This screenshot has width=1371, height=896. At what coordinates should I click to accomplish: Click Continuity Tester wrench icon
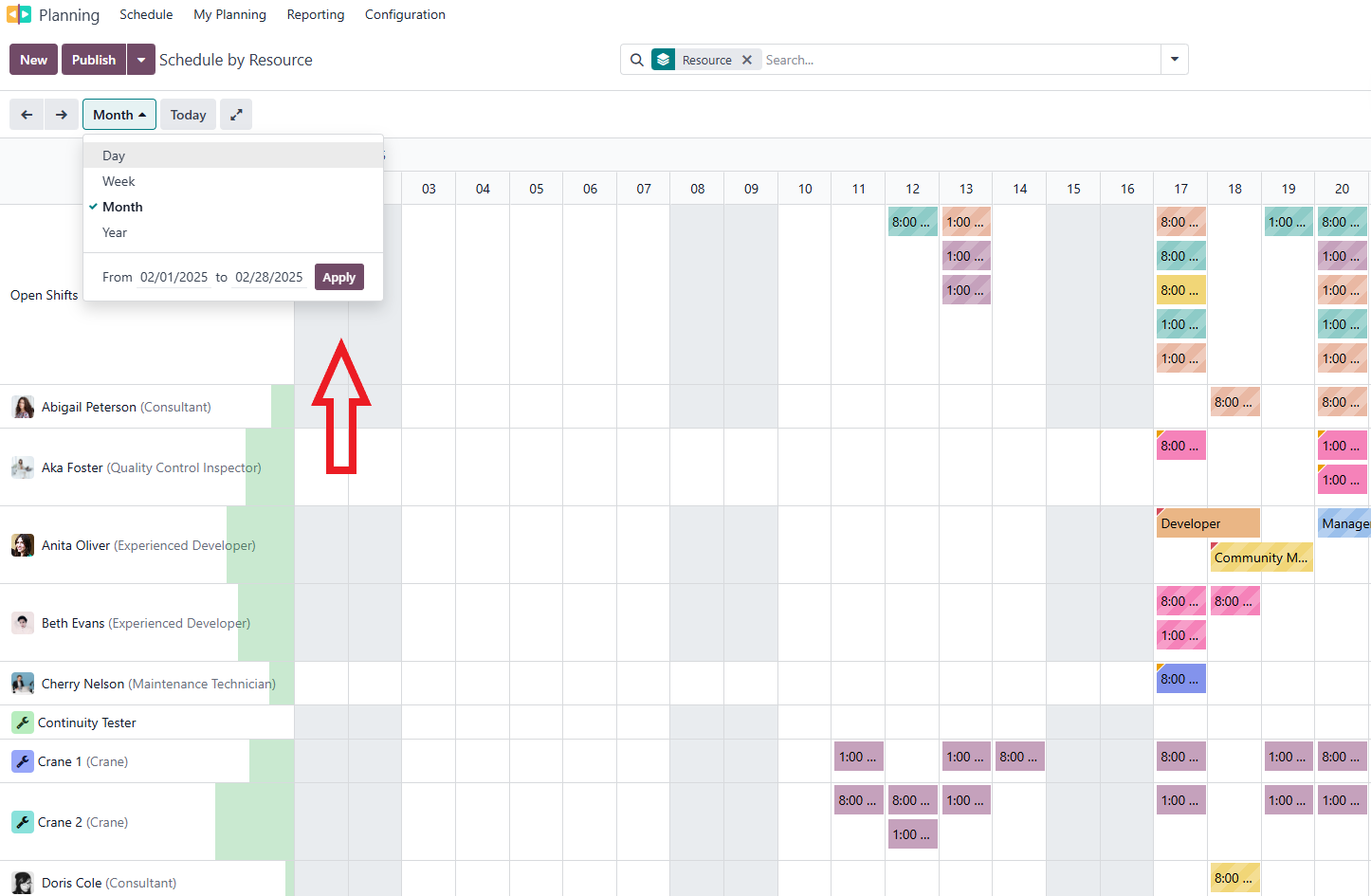pyautogui.click(x=23, y=722)
